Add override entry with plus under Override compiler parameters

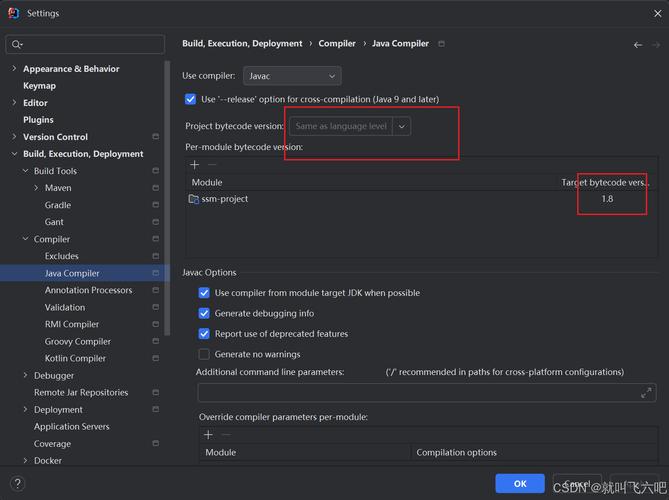click(x=208, y=435)
